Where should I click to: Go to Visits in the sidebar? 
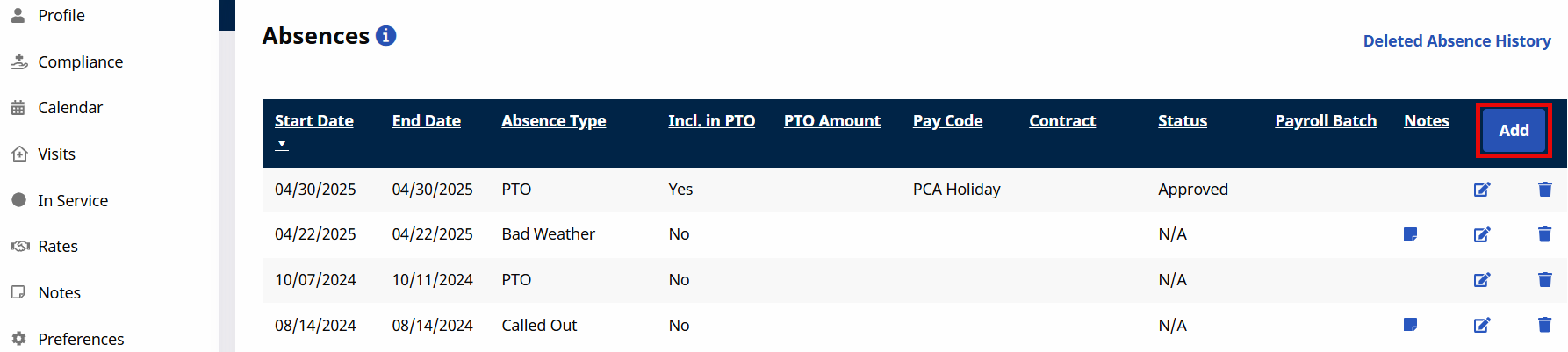coord(56,154)
